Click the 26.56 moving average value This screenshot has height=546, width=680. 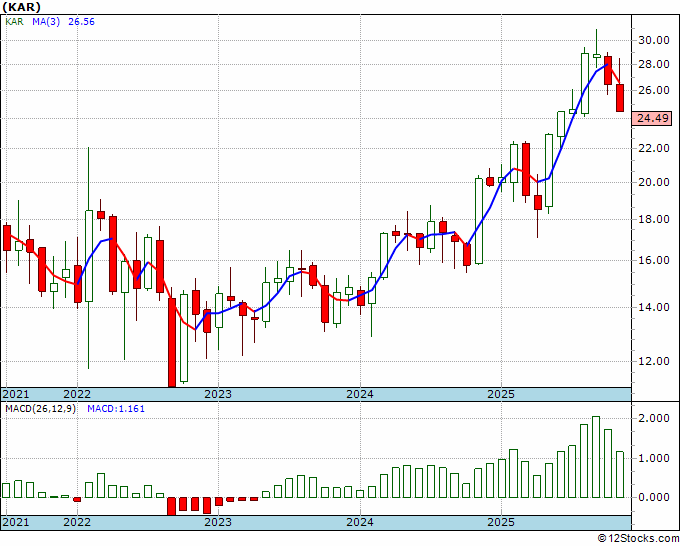(x=81, y=22)
